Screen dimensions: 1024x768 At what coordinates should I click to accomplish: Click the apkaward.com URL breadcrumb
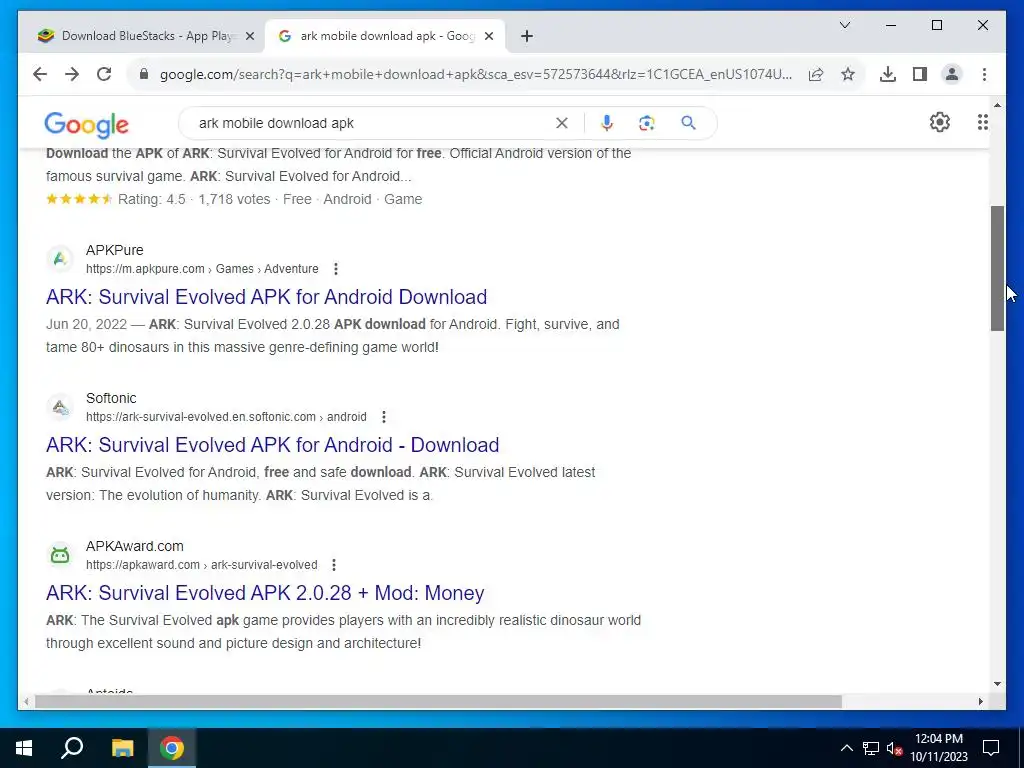pyautogui.click(x=202, y=565)
